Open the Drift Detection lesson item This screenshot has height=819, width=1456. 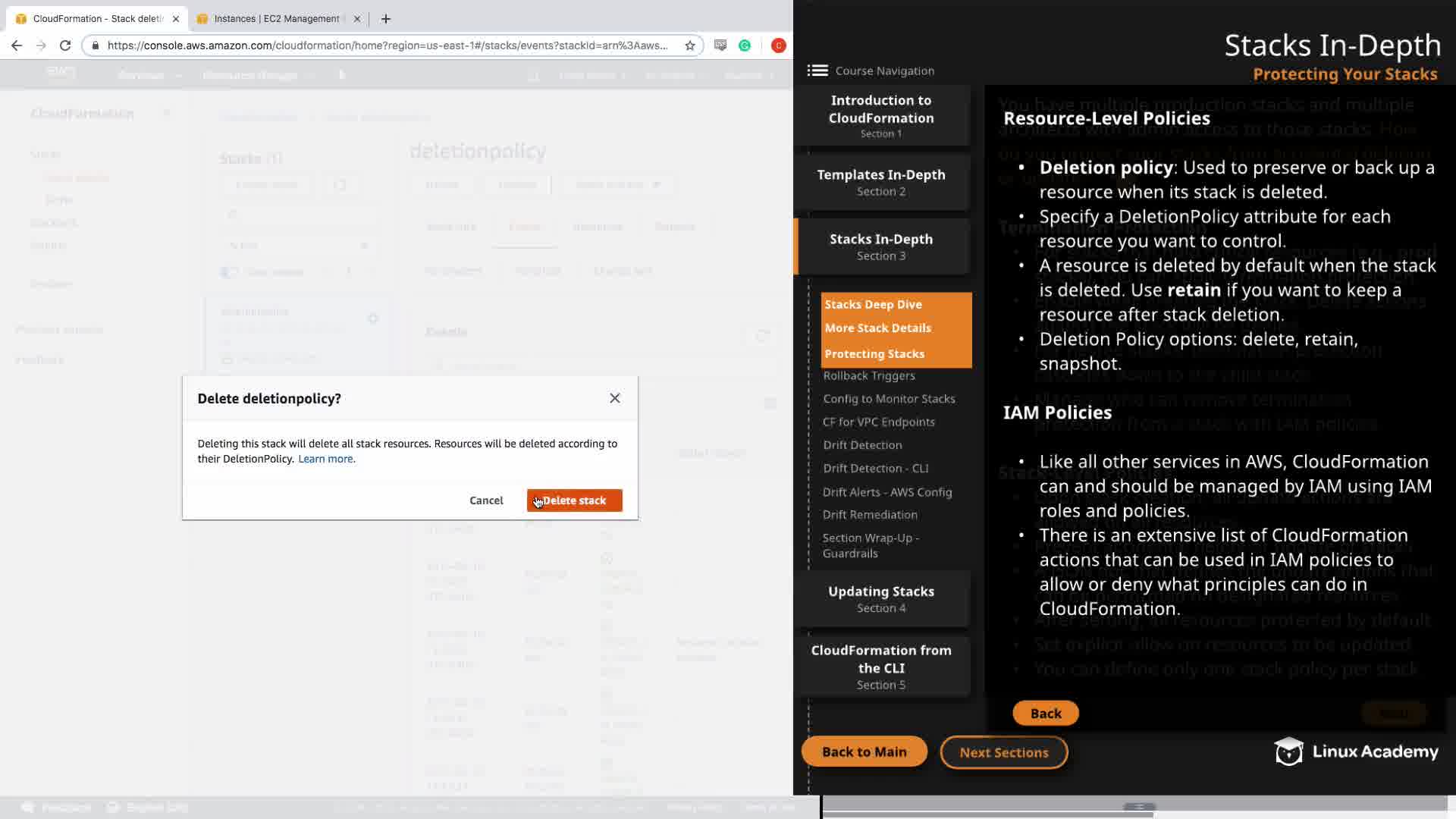(862, 445)
